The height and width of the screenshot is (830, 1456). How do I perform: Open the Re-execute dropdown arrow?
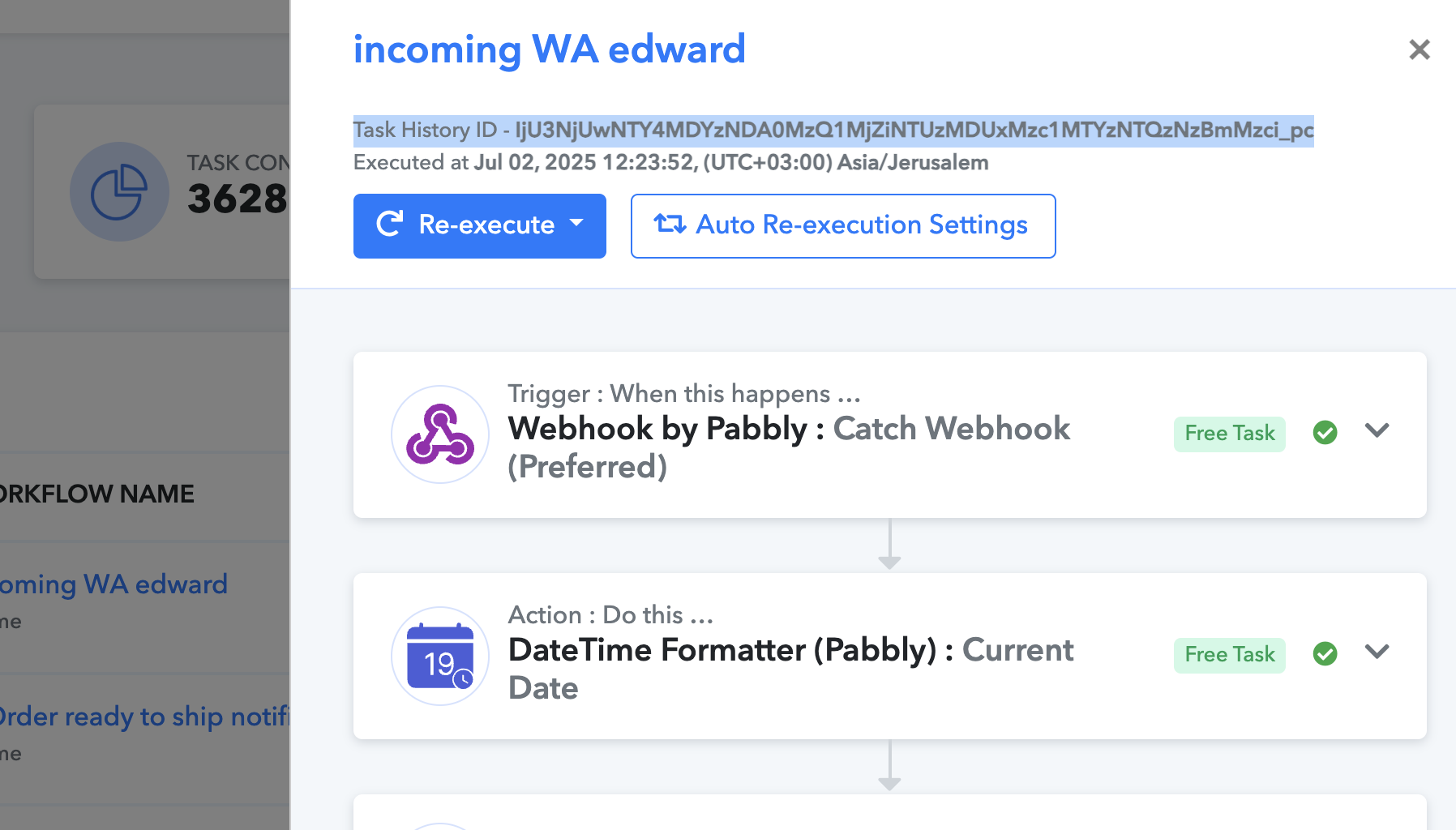[x=576, y=223]
